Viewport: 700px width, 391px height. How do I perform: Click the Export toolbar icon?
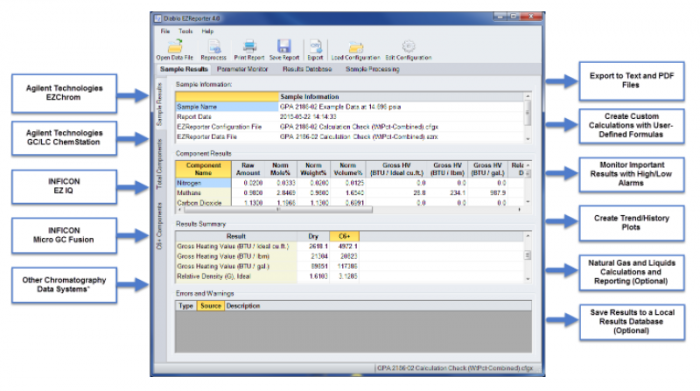pyautogui.click(x=316, y=46)
